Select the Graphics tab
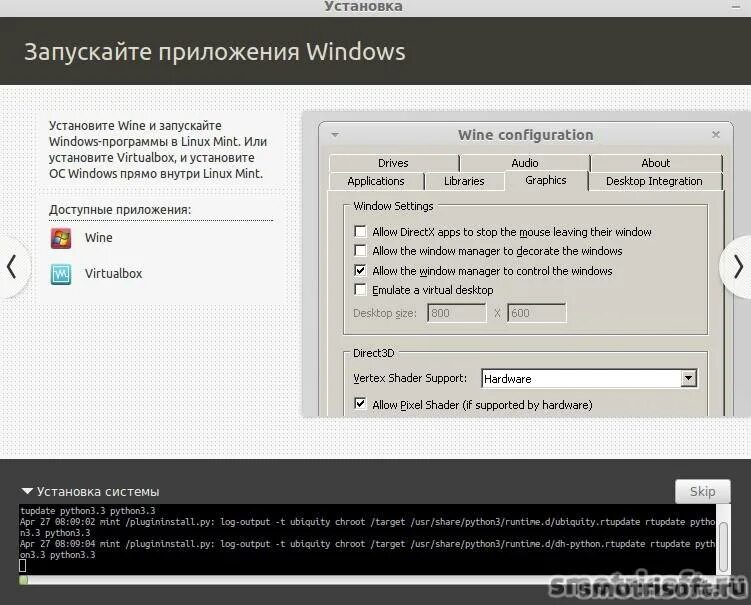This screenshot has height=605, width=751. click(546, 180)
